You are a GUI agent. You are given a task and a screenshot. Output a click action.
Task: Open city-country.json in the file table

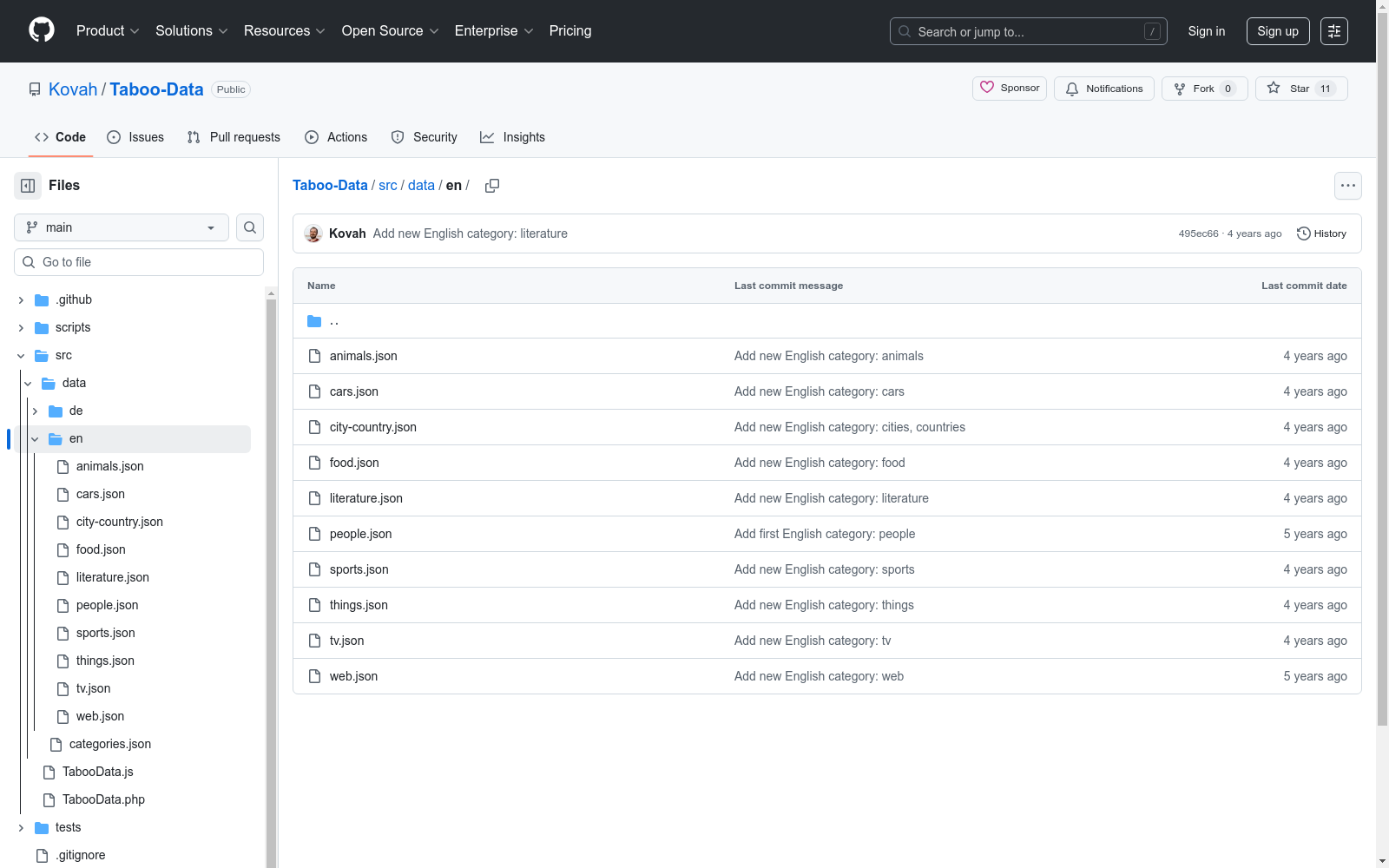click(373, 427)
